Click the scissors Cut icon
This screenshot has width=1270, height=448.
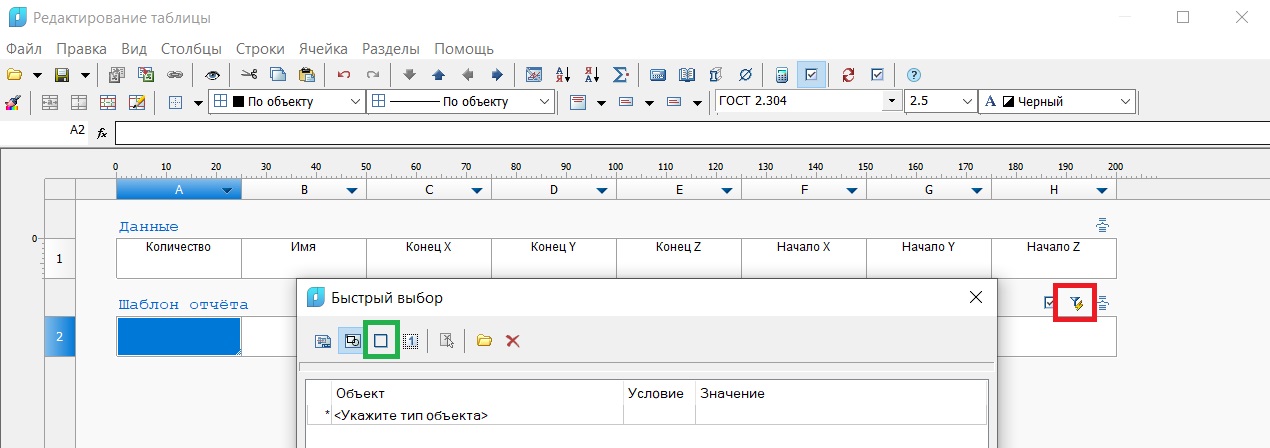tap(249, 75)
